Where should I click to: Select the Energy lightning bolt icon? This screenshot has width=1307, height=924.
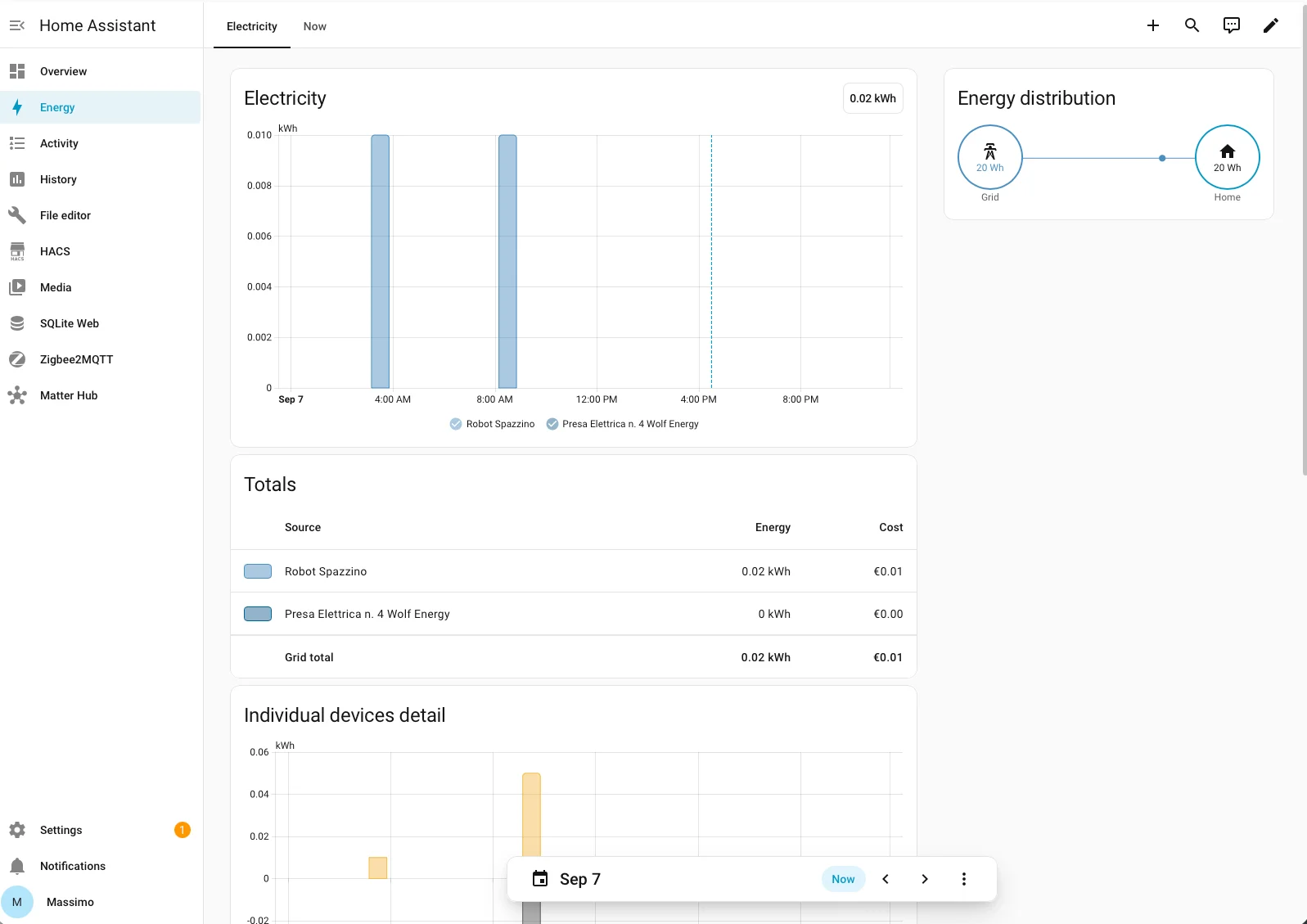point(17,107)
